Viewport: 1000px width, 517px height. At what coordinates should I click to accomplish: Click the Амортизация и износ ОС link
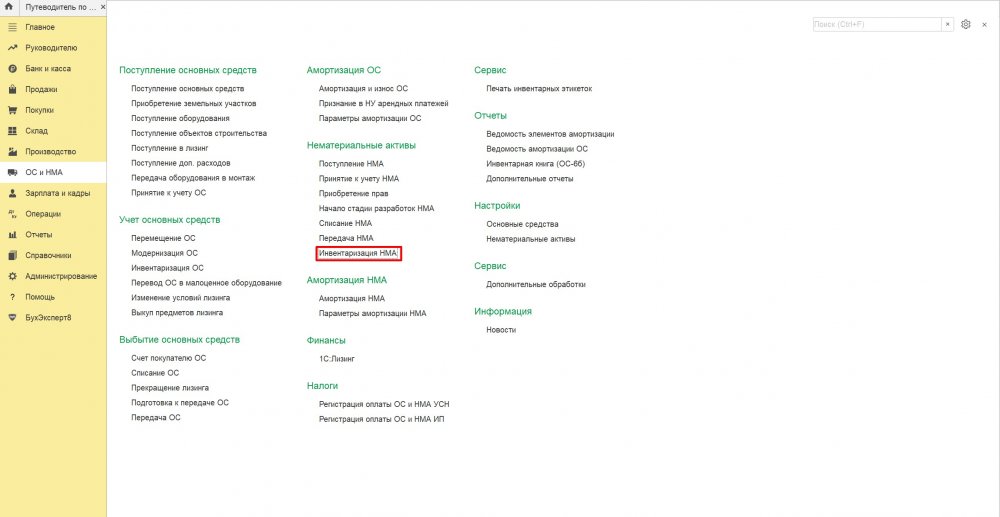tap(363, 89)
